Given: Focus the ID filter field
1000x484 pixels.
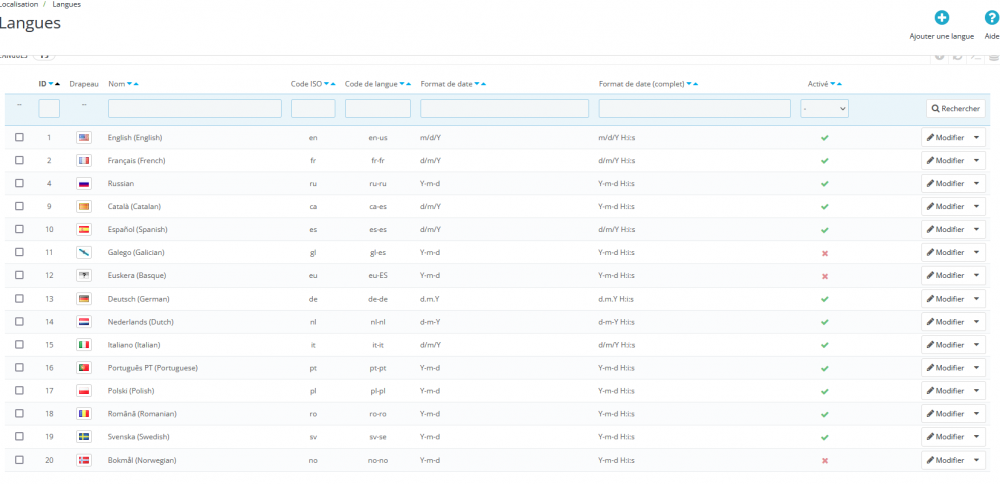Looking at the screenshot, I should [49, 108].
